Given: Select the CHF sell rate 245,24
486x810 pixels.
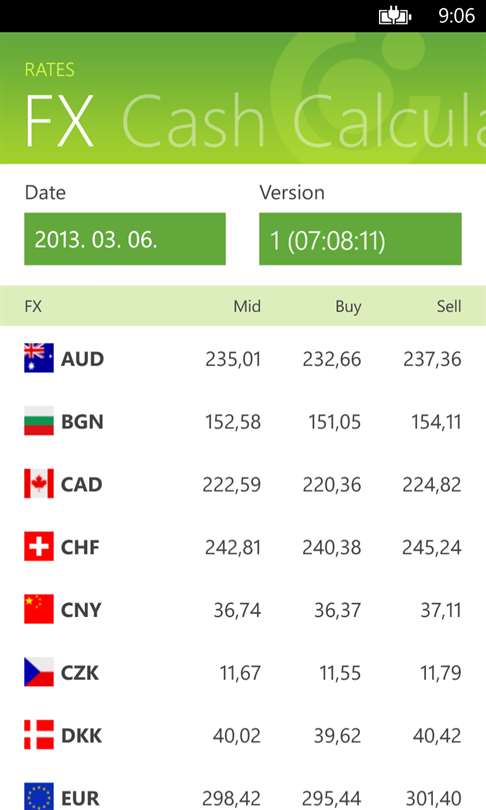Looking at the screenshot, I should tap(432, 548).
